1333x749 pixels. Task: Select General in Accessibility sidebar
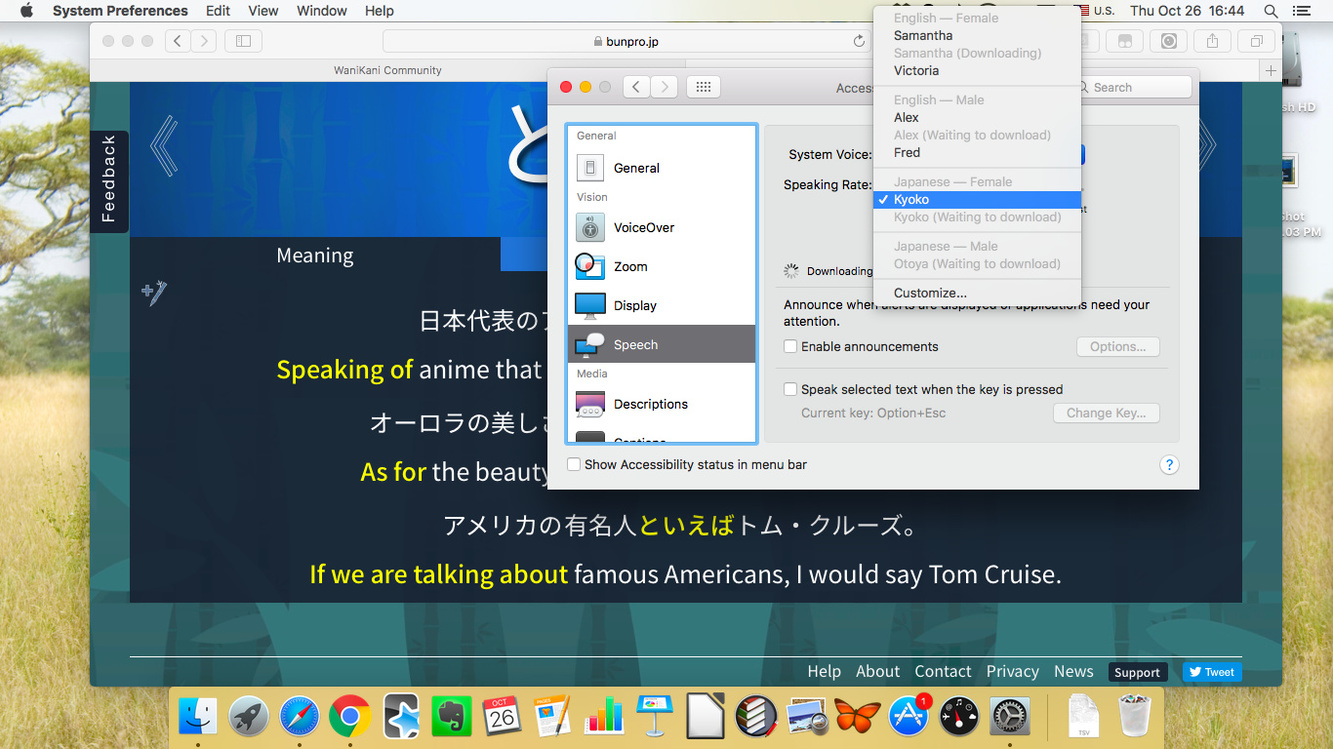click(x=662, y=168)
